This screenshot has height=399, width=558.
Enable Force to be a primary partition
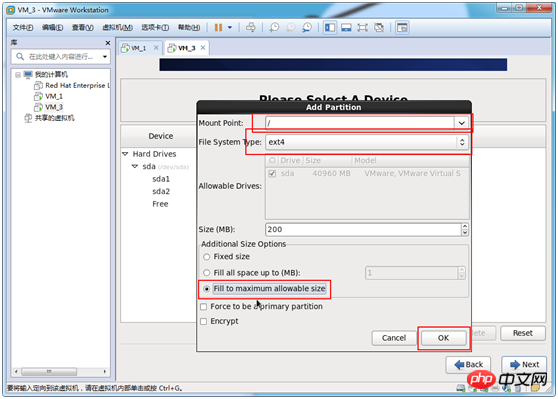click(x=204, y=306)
